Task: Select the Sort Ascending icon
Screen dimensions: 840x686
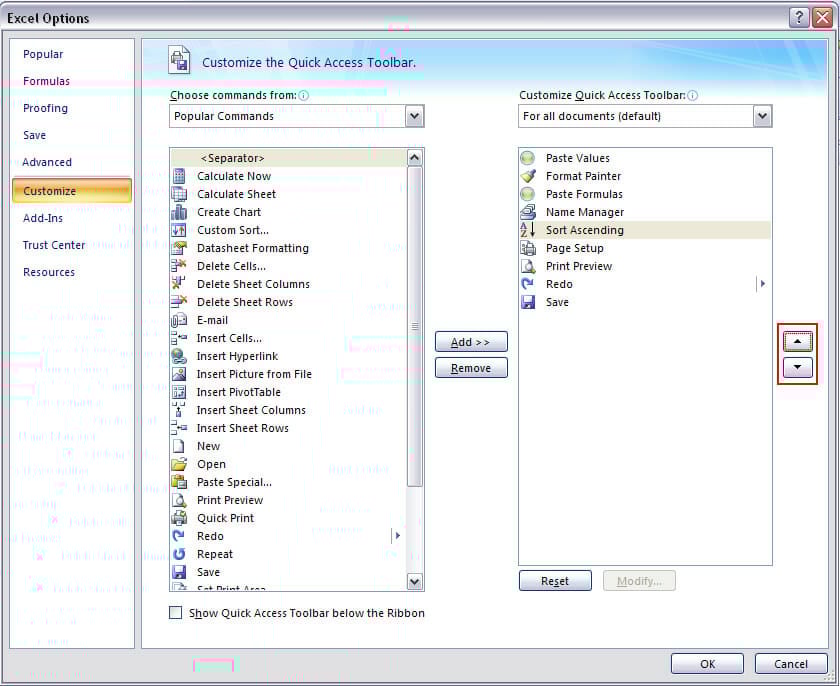Action: tap(528, 230)
